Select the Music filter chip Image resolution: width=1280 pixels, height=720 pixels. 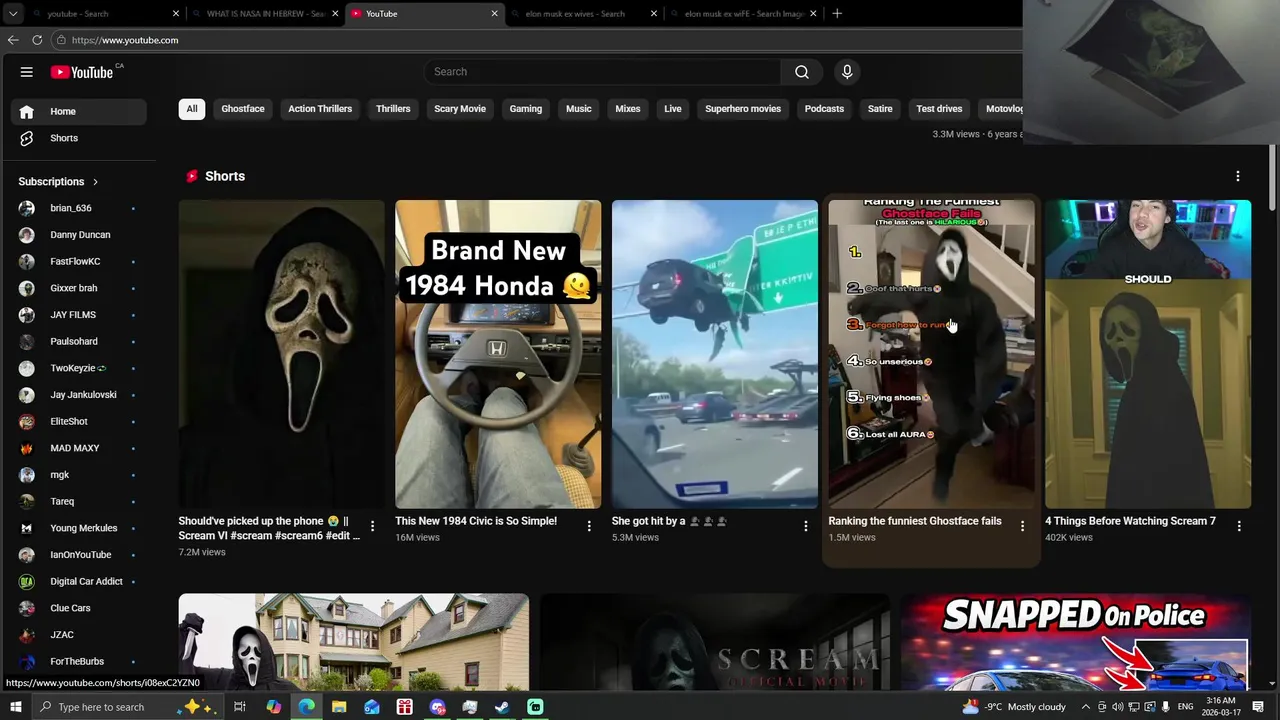(579, 109)
